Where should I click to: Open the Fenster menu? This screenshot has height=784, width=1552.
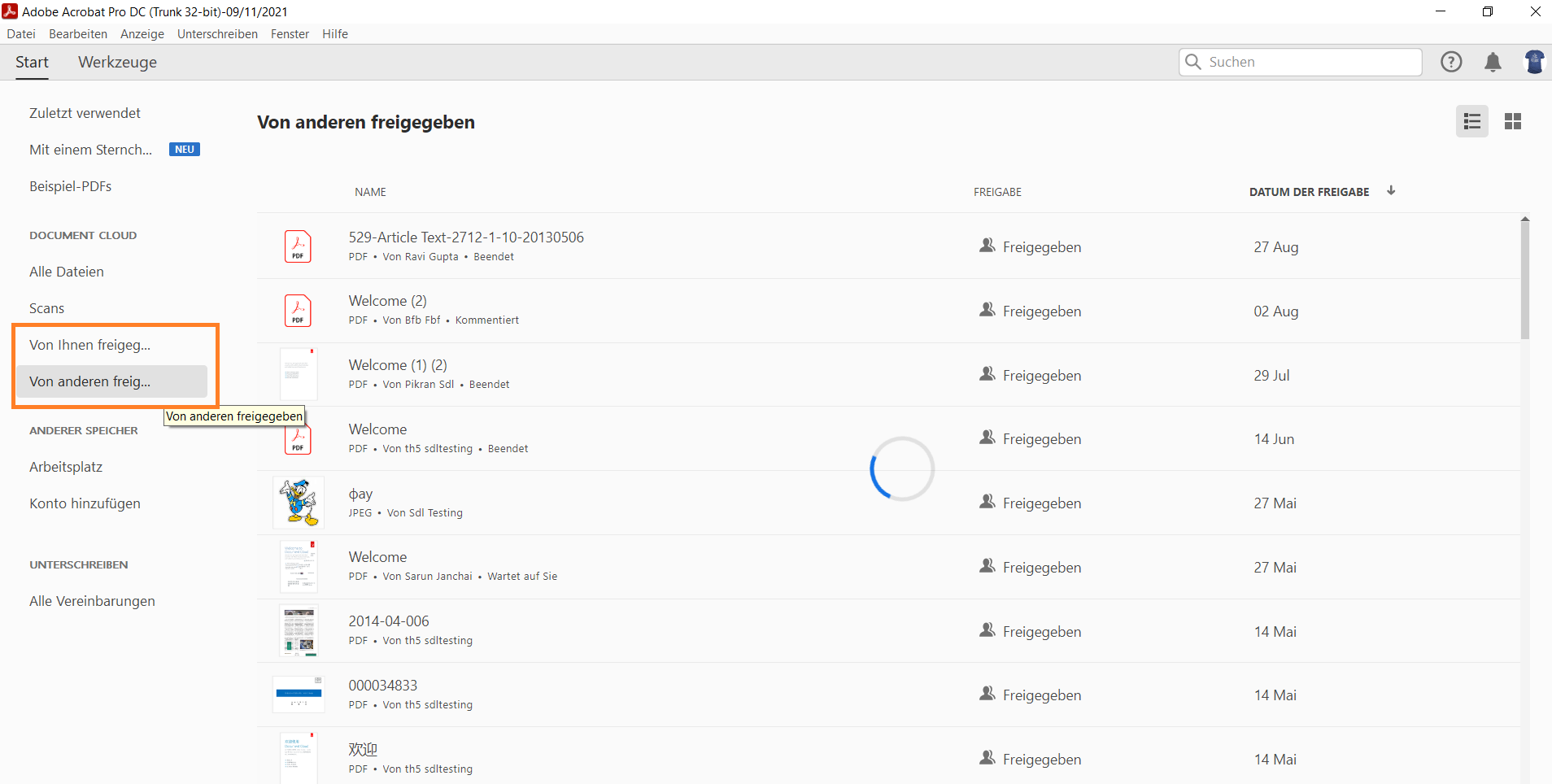tap(290, 34)
